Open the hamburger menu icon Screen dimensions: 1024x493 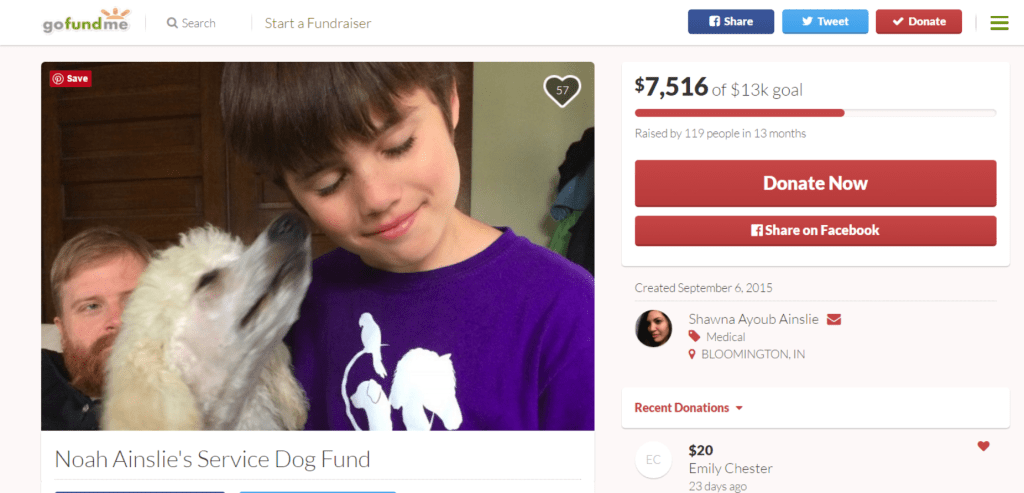pyautogui.click(x=999, y=22)
